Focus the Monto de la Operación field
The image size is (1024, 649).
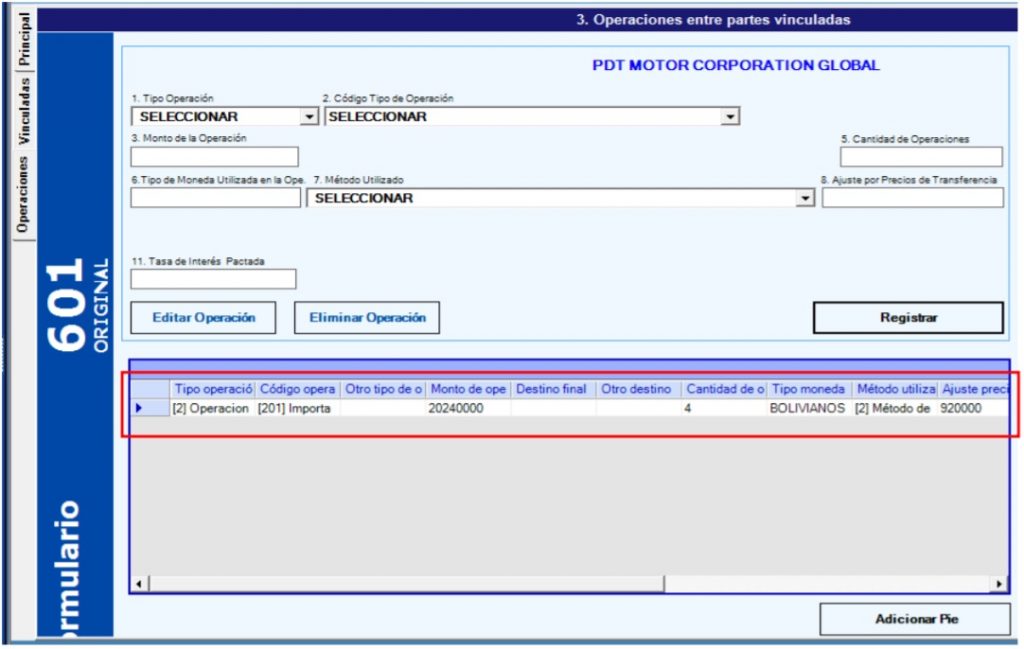[214, 157]
